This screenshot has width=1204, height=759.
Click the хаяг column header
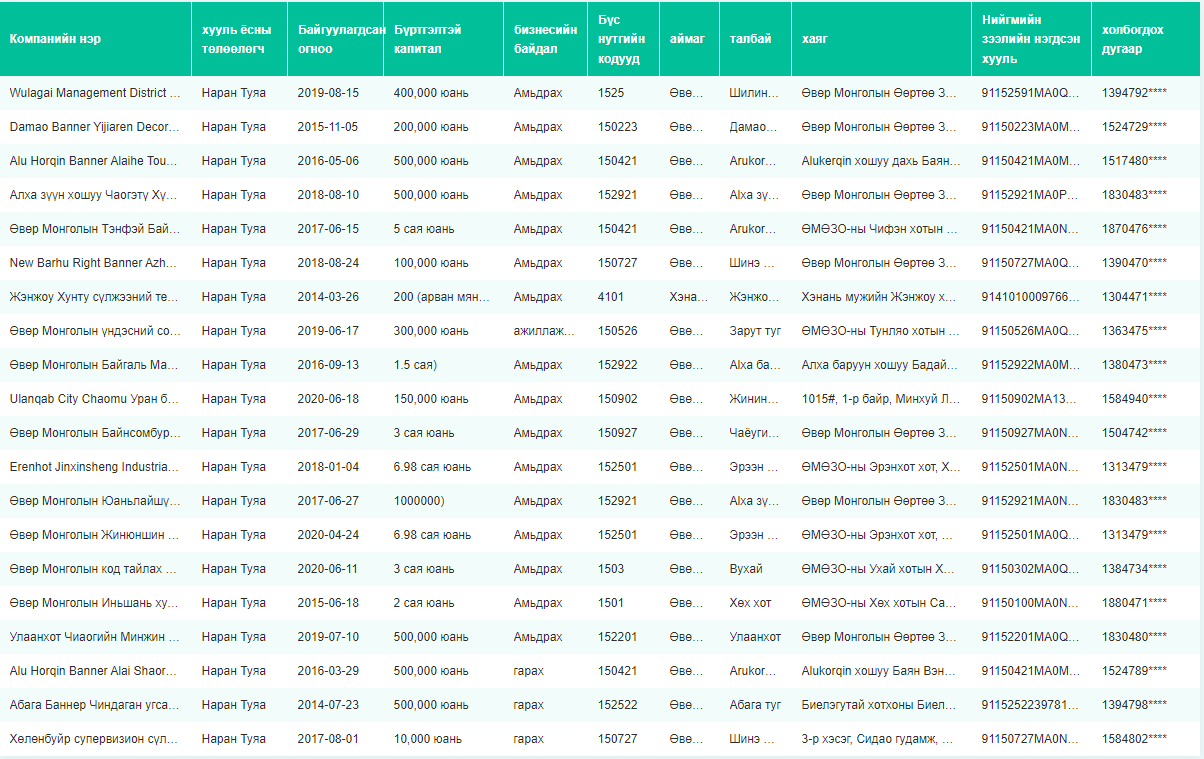click(814, 39)
